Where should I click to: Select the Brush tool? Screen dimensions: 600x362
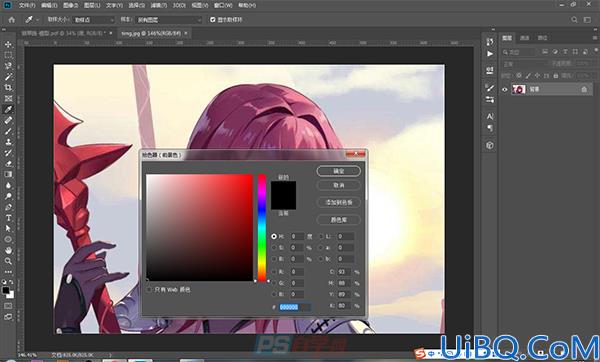tap(8, 131)
